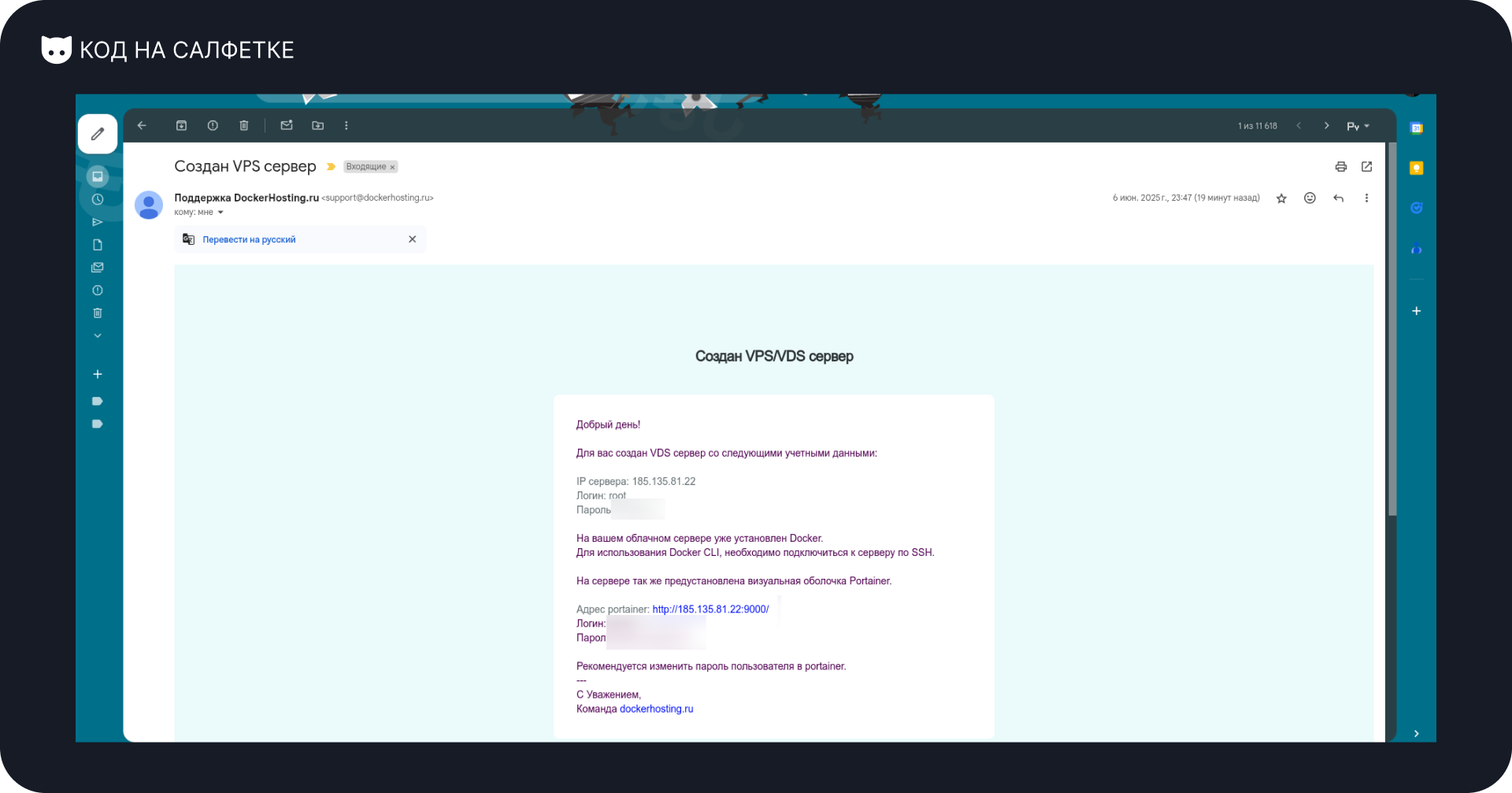
Task: Go back to the inbox list arrow
Action: pyautogui.click(x=142, y=125)
